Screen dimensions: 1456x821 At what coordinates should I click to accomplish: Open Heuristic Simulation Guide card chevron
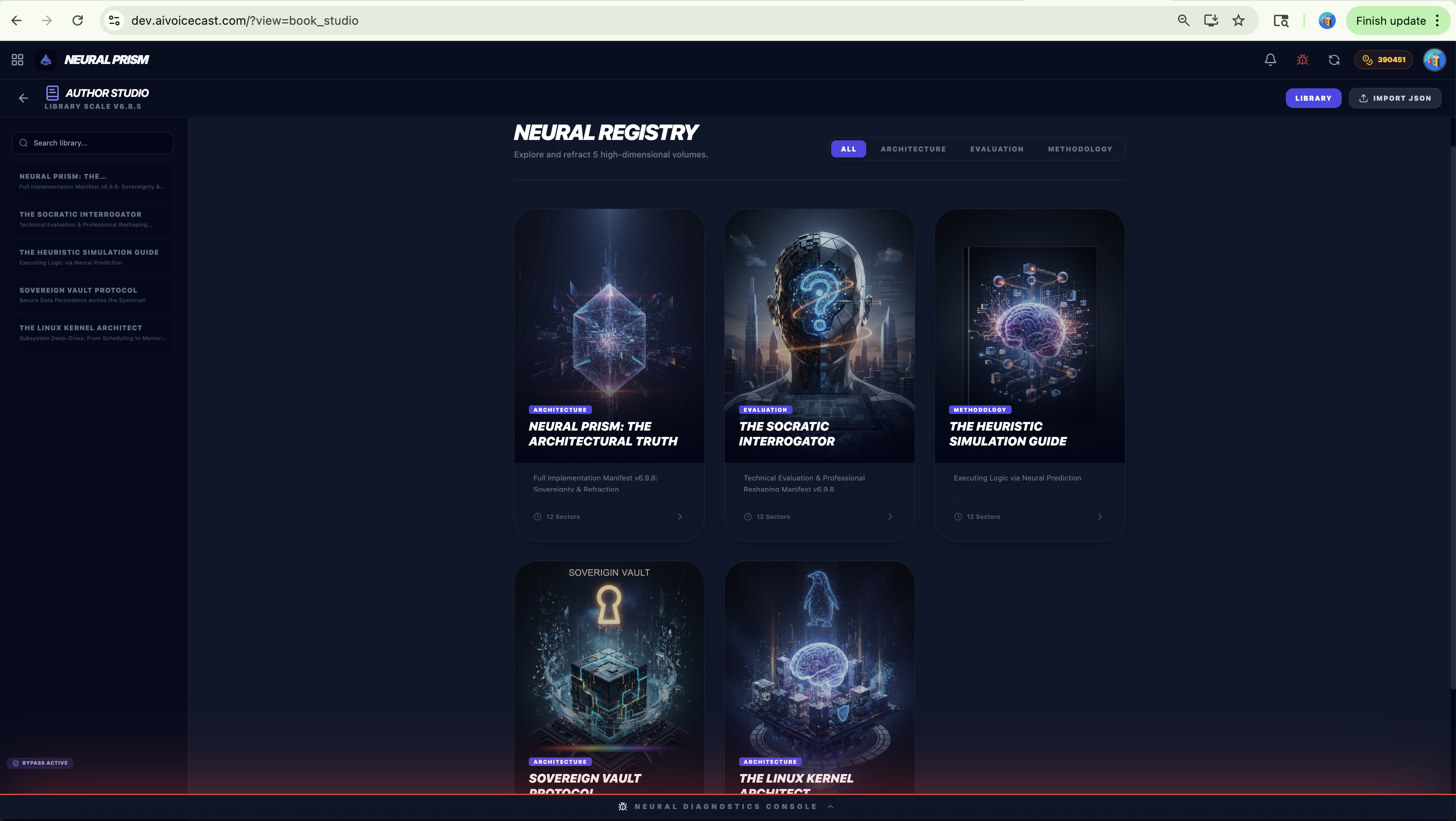[x=1100, y=516]
